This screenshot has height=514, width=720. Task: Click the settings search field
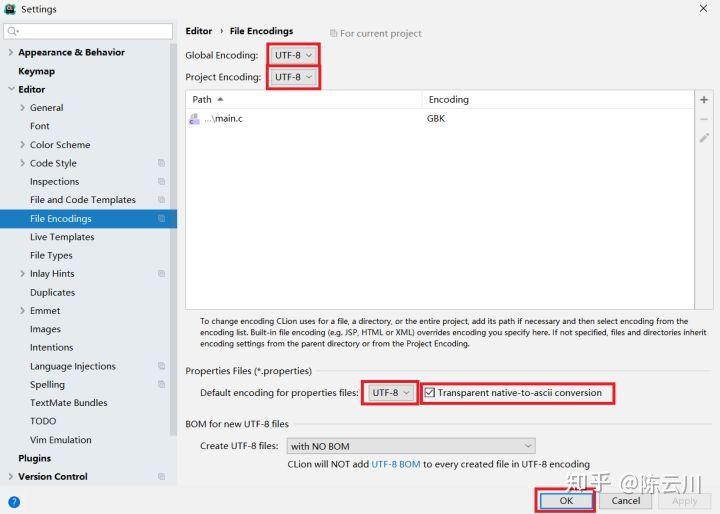88,31
